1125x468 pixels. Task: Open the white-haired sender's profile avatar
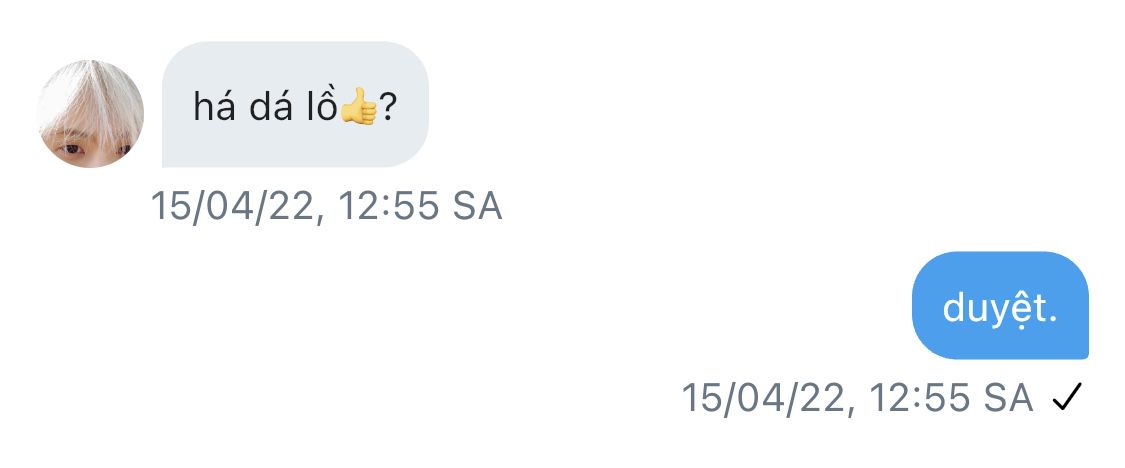click(90, 113)
